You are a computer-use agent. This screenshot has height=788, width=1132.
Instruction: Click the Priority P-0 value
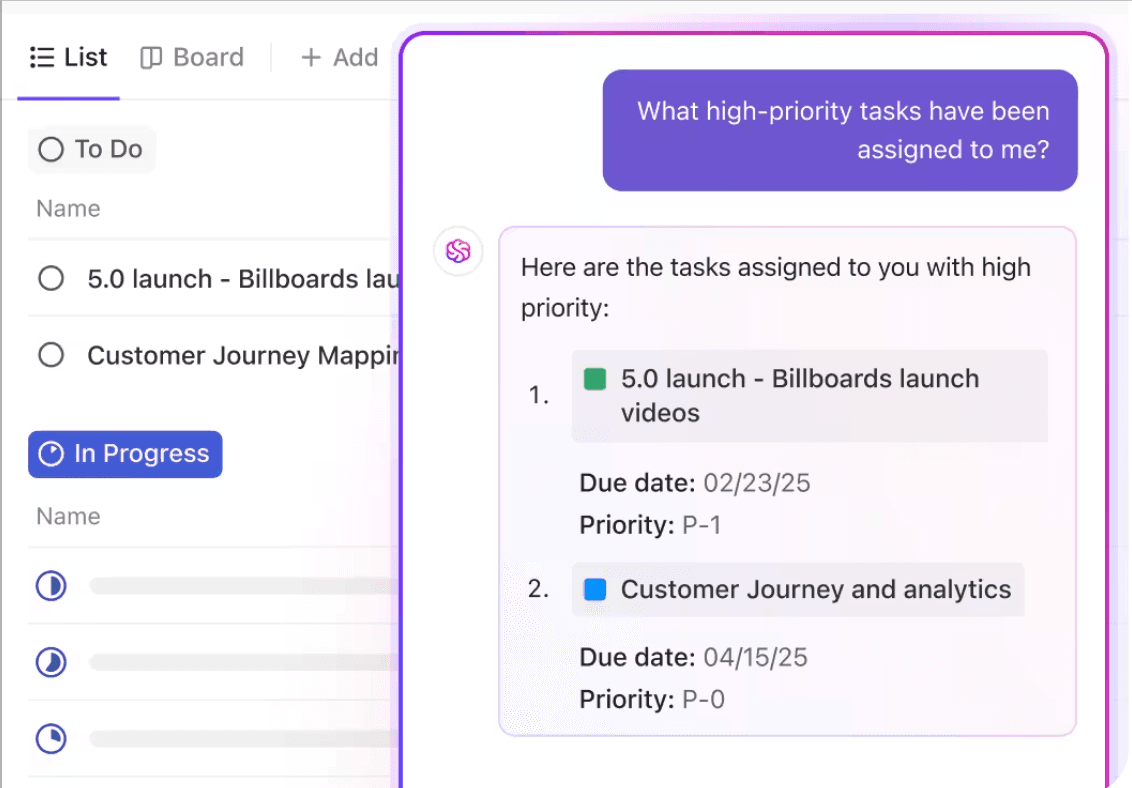tap(703, 699)
